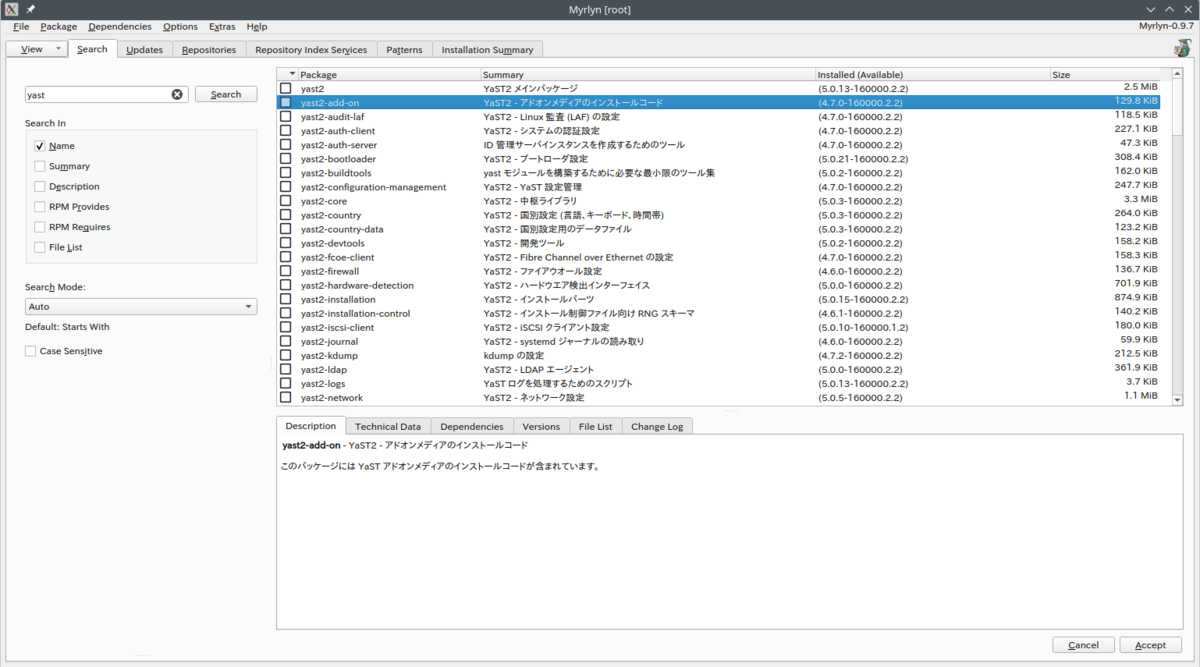Click the application icon in title bar
This screenshot has height=667, width=1200.
click(x=12, y=9)
